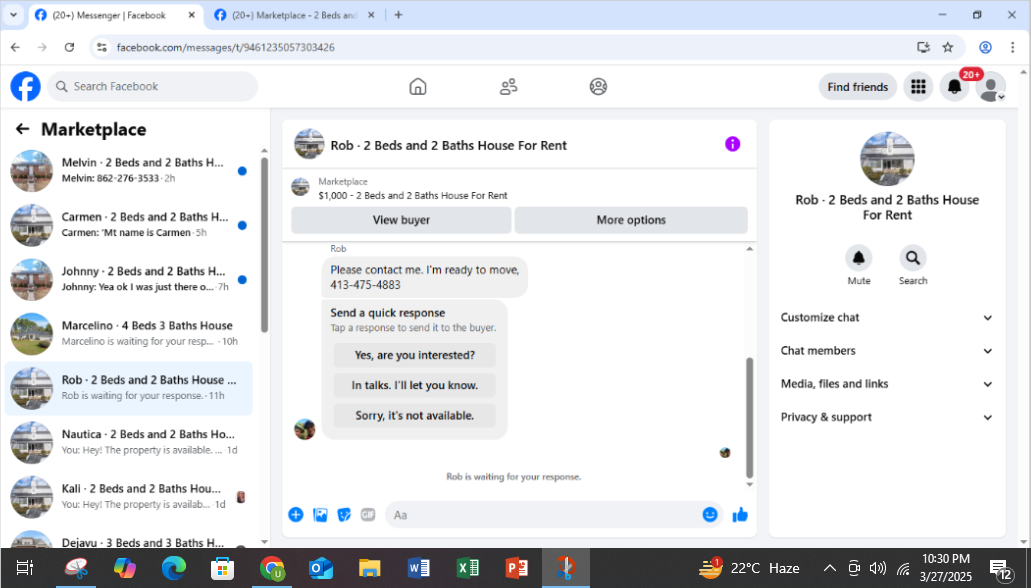Open File Explorer from the taskbar
Image resolution: width=1031 pixels, height=588 pixels.
370,568
